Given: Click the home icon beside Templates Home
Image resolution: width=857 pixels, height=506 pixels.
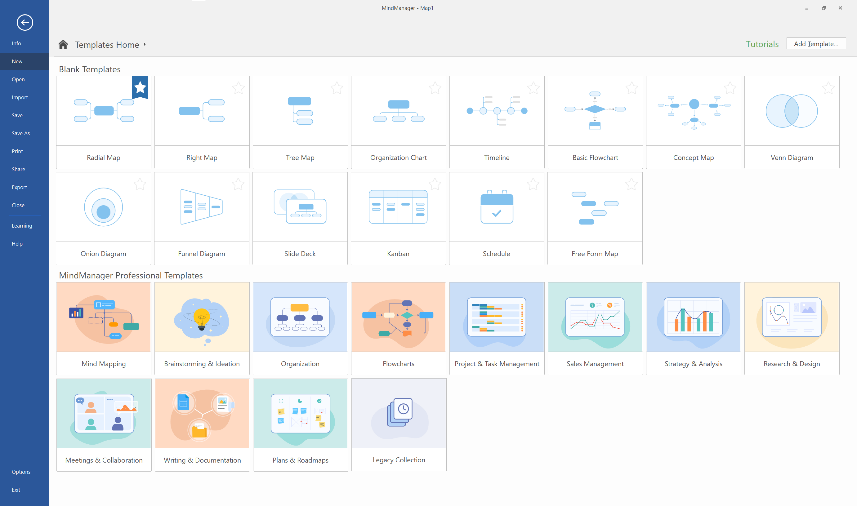Looking at the screenshot, I should point(64,45).
